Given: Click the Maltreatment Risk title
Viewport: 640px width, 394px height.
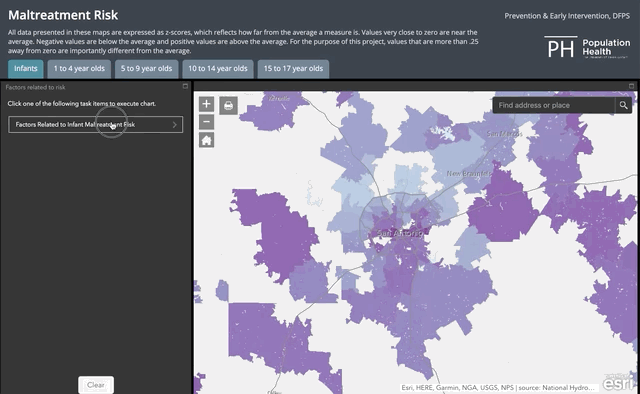Looking at the screenshot, I should click(x=63, y=15).
